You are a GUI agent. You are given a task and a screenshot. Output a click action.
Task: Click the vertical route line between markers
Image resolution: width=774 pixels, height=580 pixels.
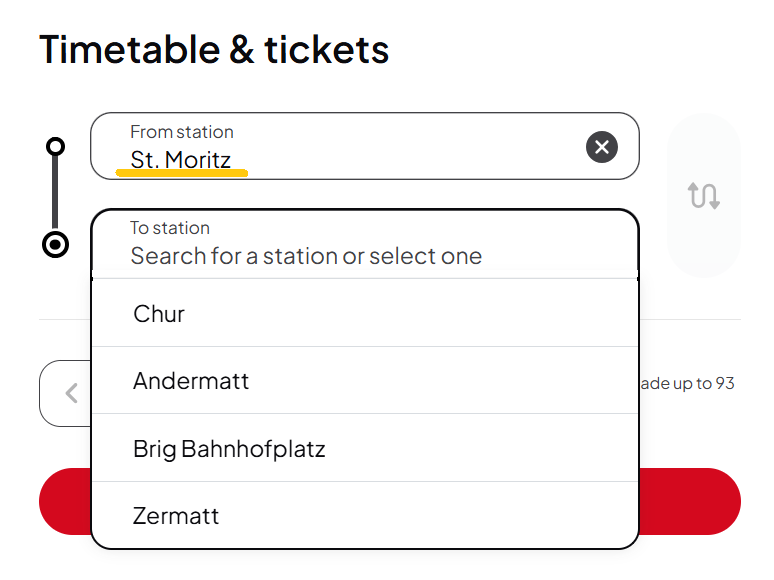tap(55, 193)
